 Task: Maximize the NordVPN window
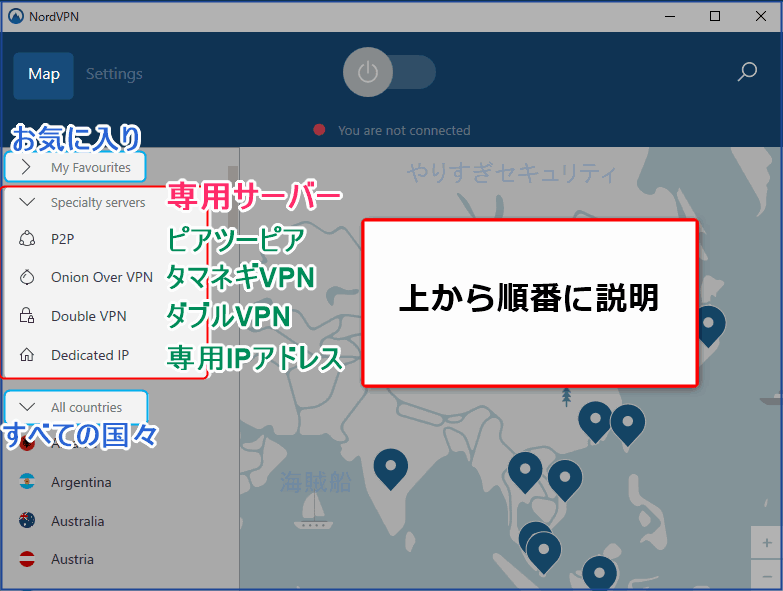point(715,16)
